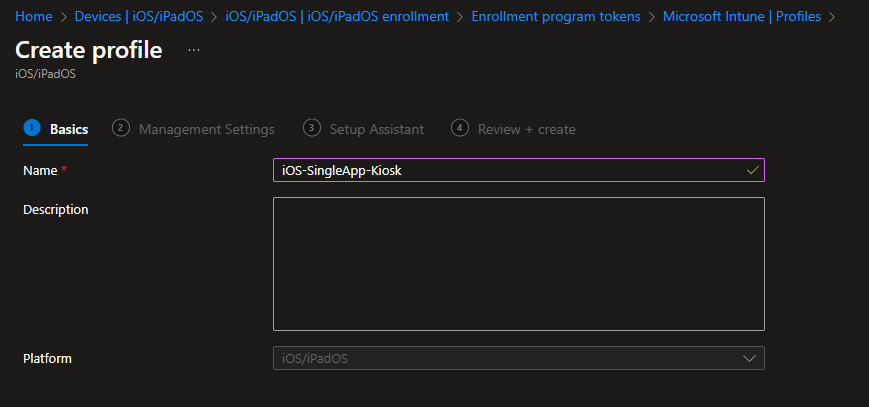Focus the Description text area

click(518, 263)
